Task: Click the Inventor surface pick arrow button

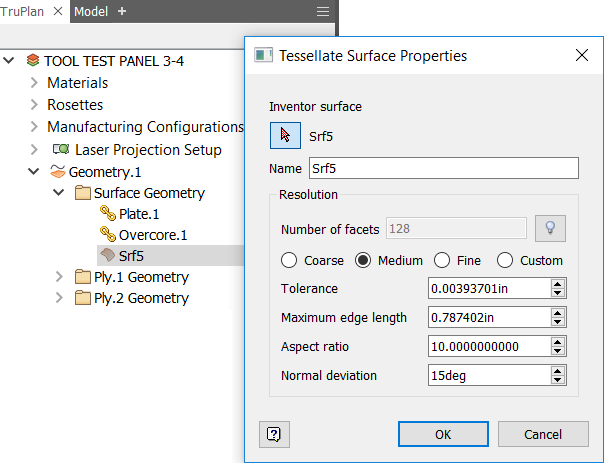Action: [x=285, y=136]
